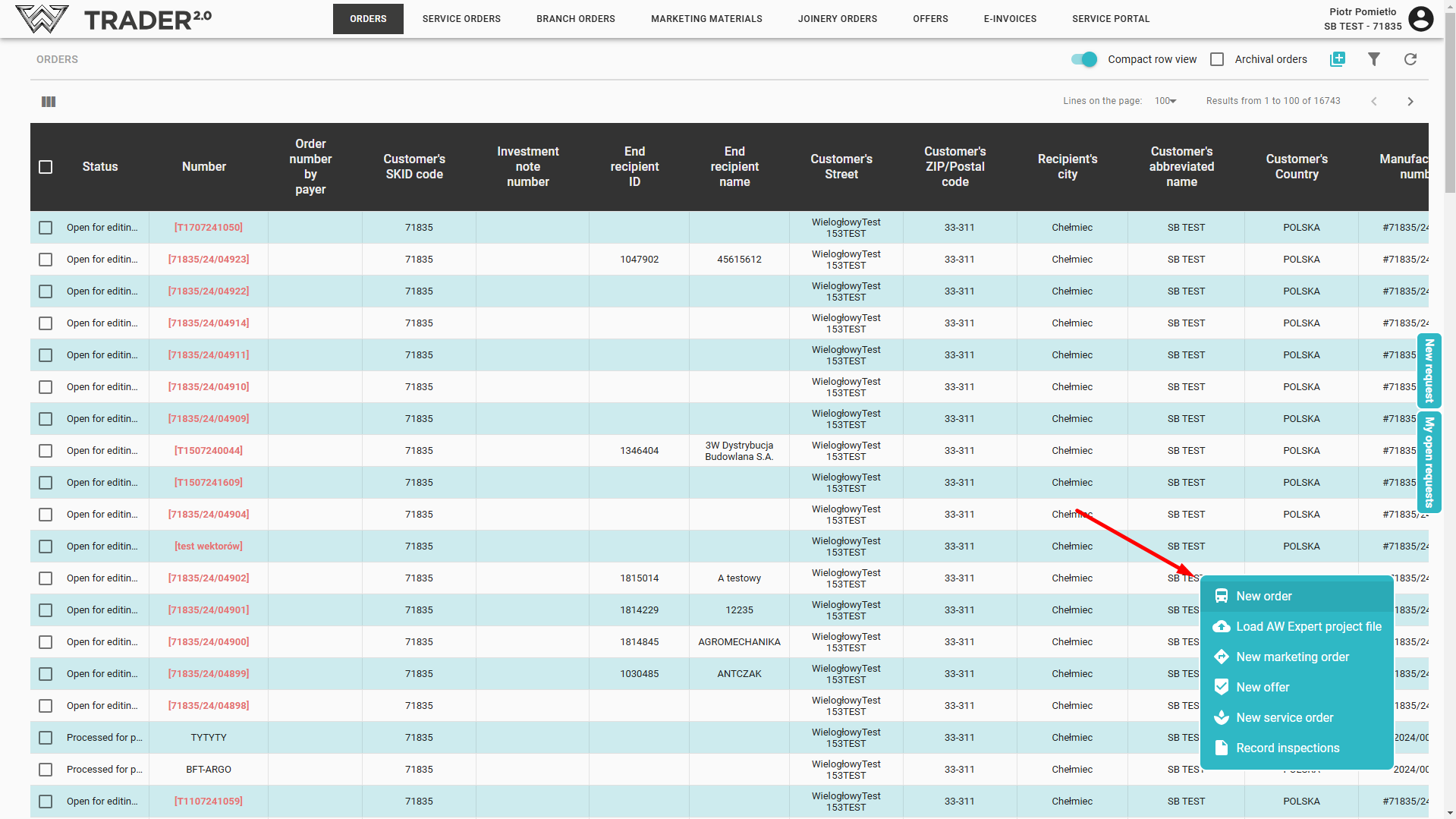
Task: Go to next results page arrow
Action: pos(1410,102)
